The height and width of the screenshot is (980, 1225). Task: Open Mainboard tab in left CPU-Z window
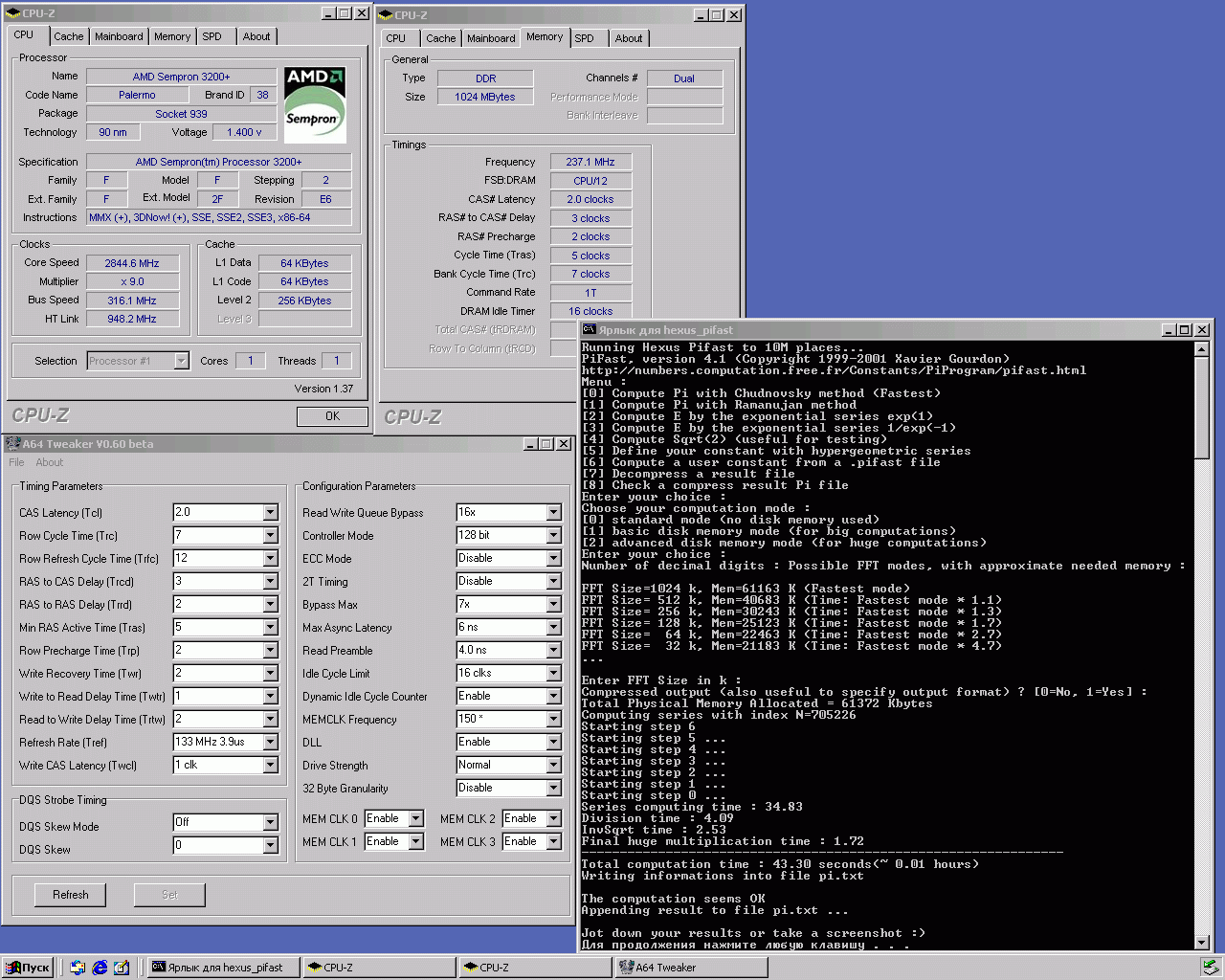pos(119,36)
